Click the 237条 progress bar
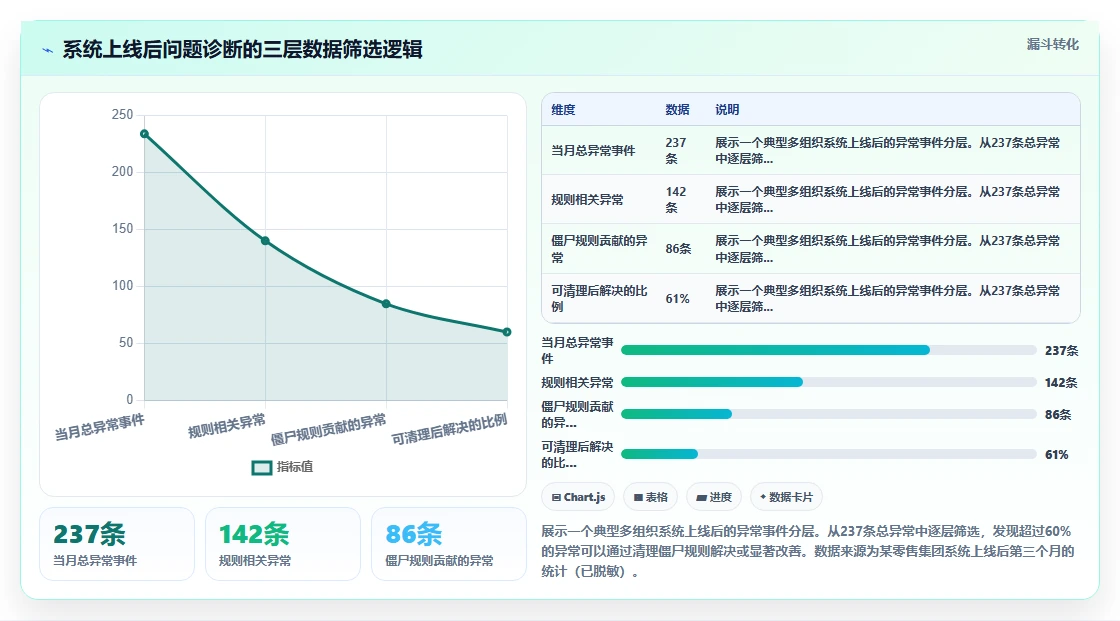This screenshot has width=1120, height=621. tap(829, 350)
